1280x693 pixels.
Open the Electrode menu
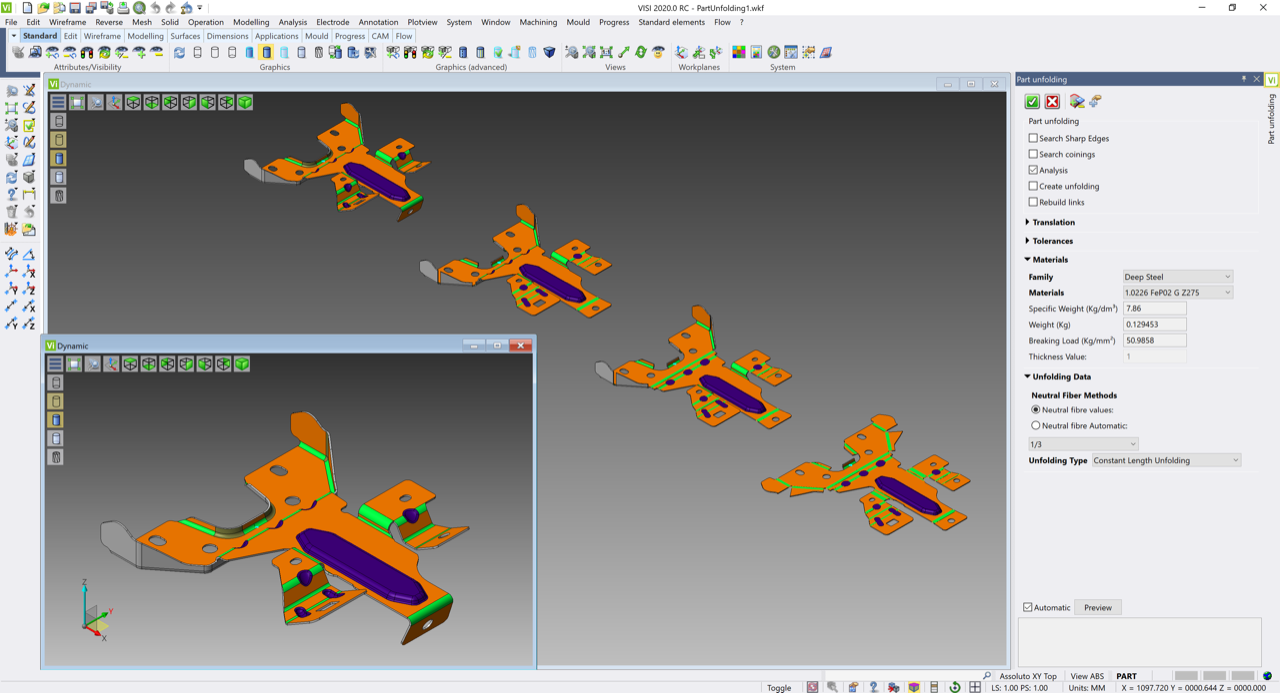click(332, 22)
